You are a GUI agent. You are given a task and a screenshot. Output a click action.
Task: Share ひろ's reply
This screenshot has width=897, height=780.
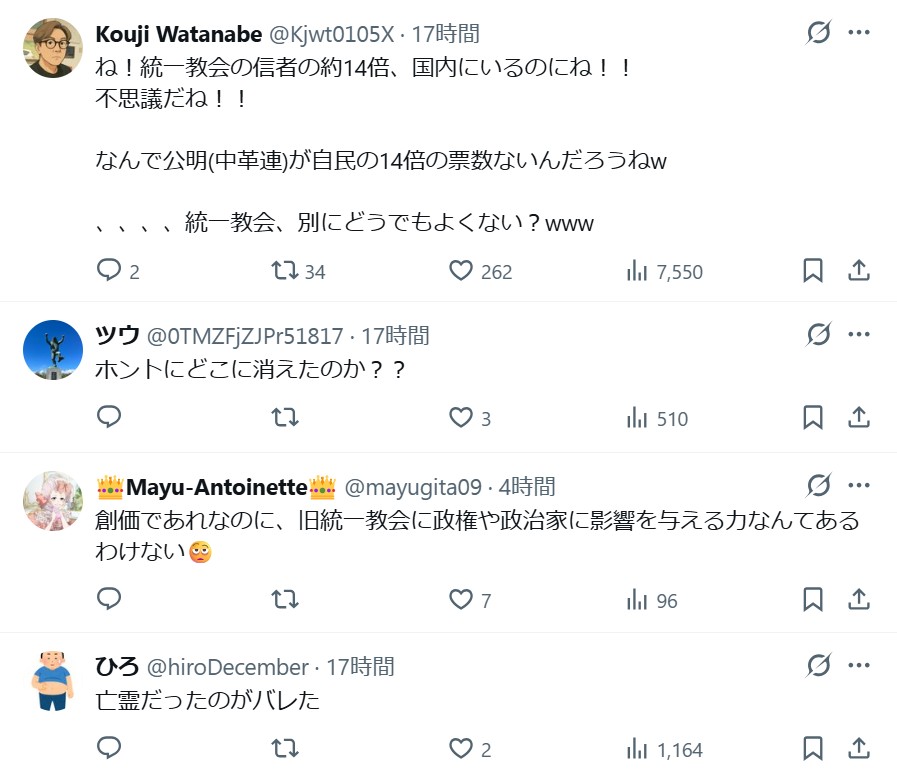pos(858,748)
